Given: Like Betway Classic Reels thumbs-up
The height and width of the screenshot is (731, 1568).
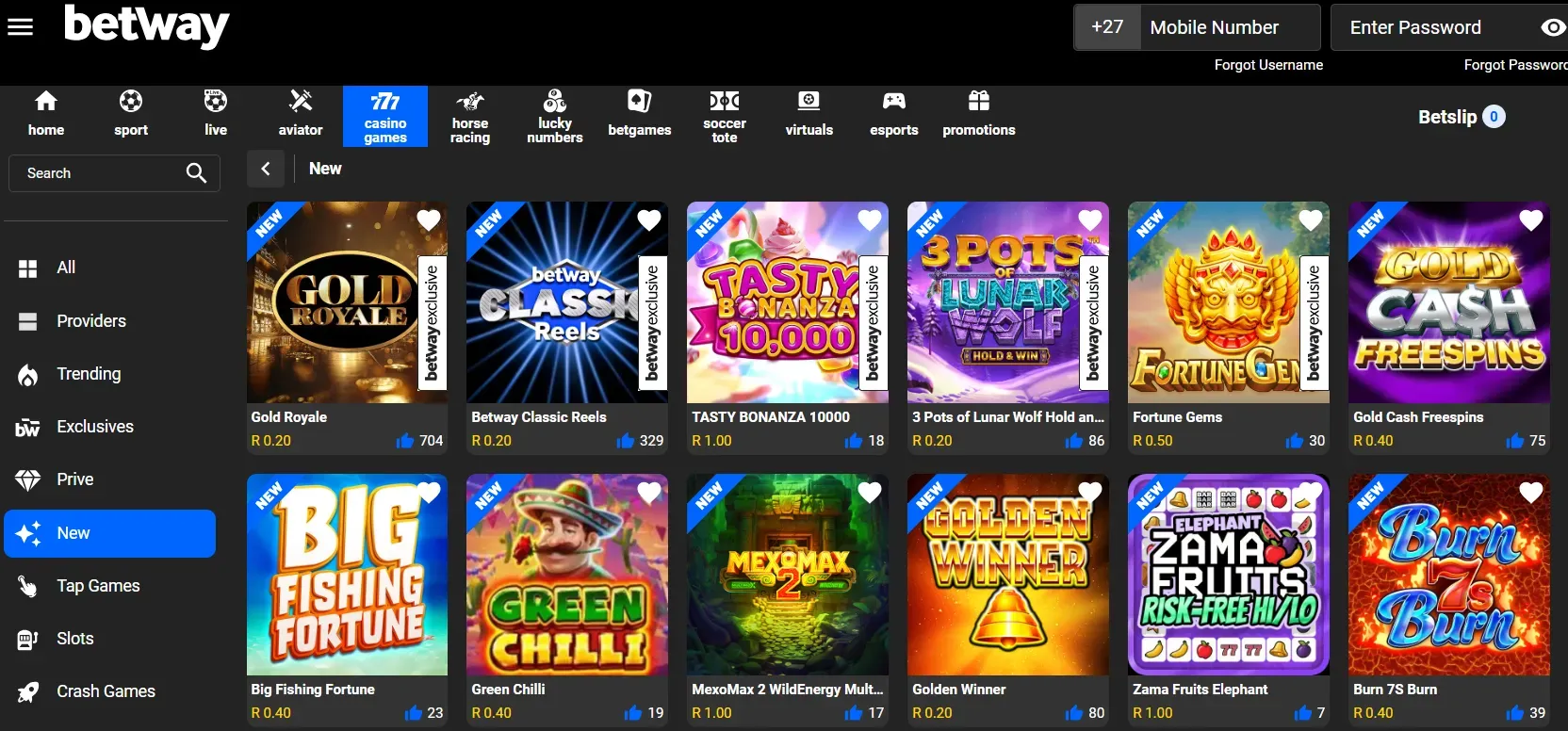Looking at the screenshot, I should click(x=626, y=440).
